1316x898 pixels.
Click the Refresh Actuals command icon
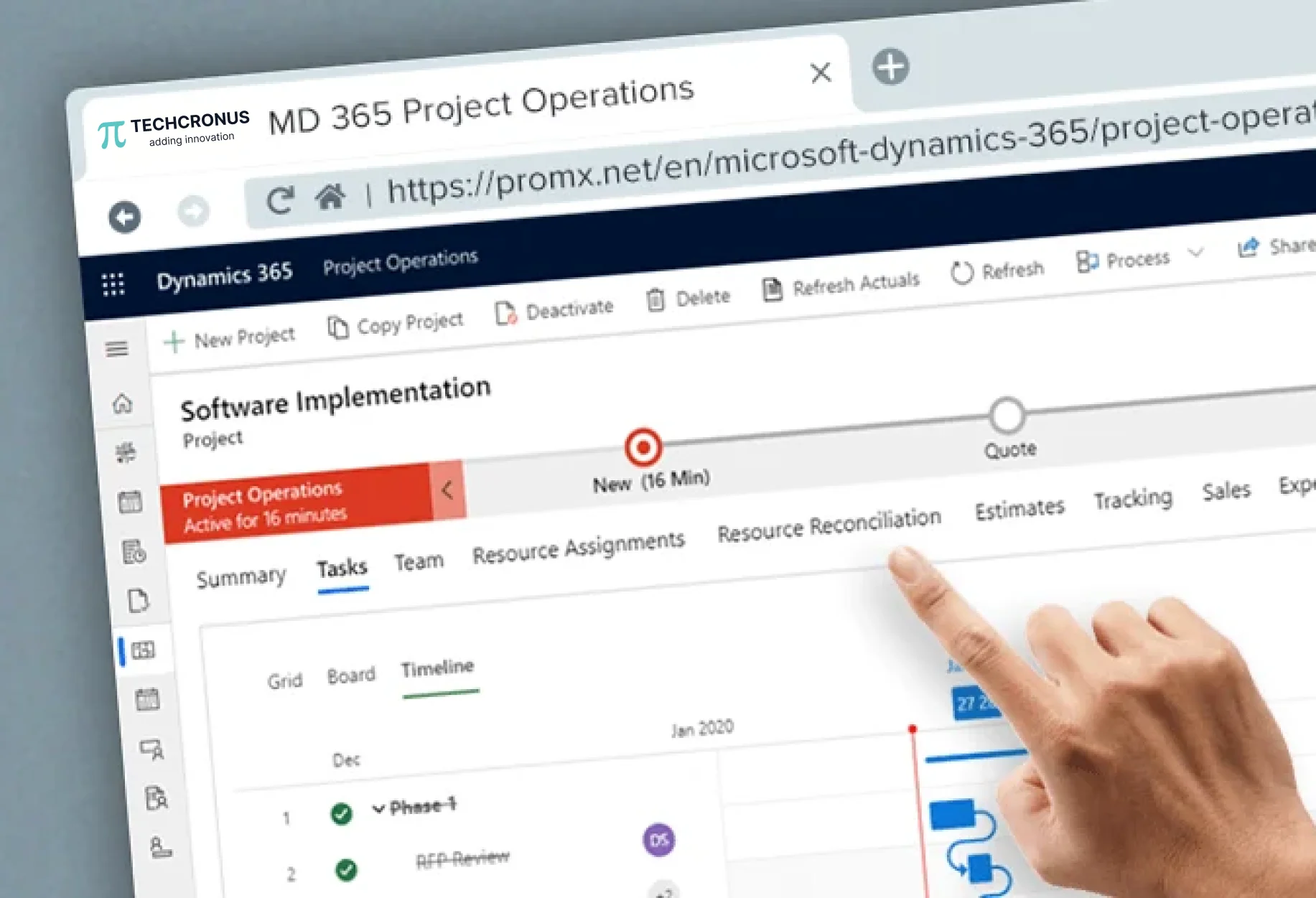(773, 289)
